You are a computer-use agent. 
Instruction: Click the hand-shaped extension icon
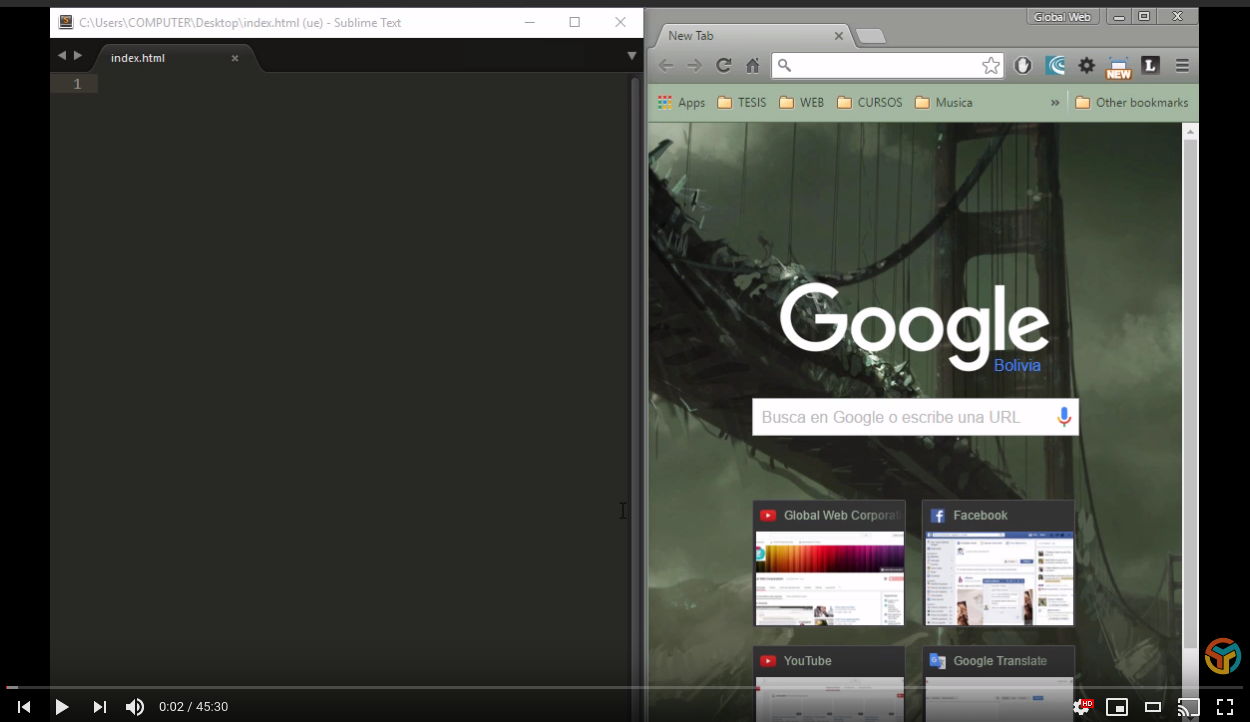point(1023,66)
